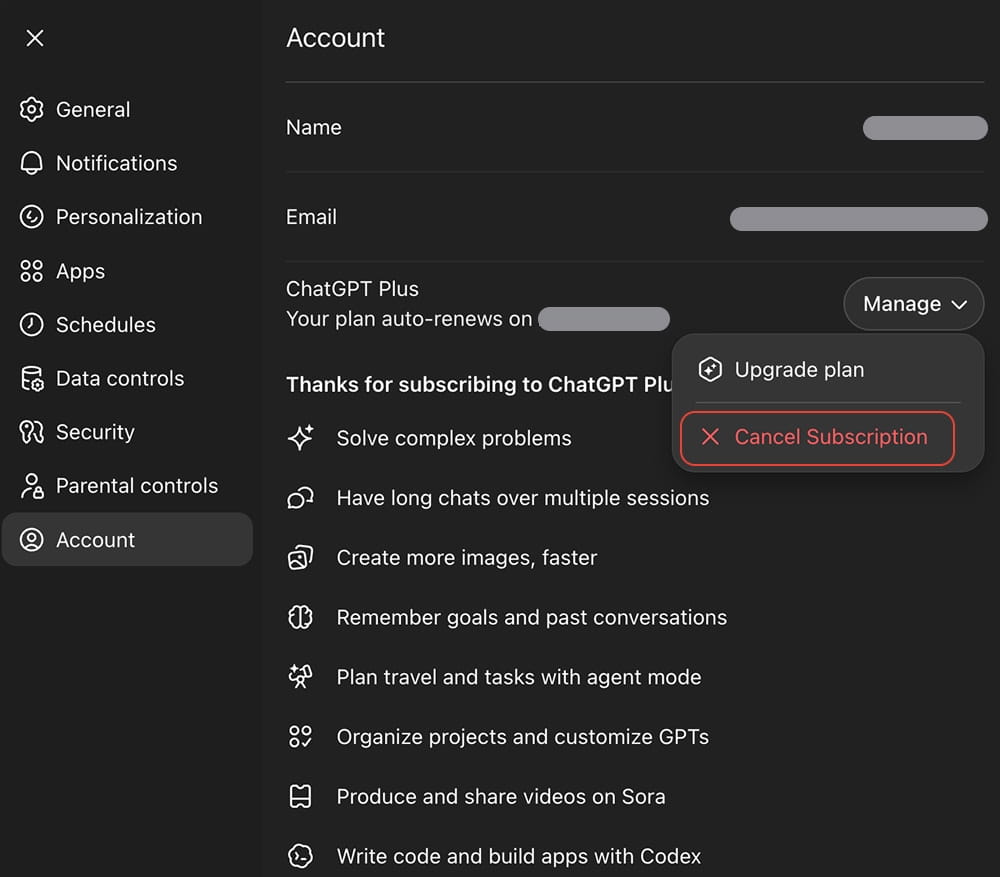
Task: Click 'Plan travel and tasks with agent mode'
Action: 518,677
